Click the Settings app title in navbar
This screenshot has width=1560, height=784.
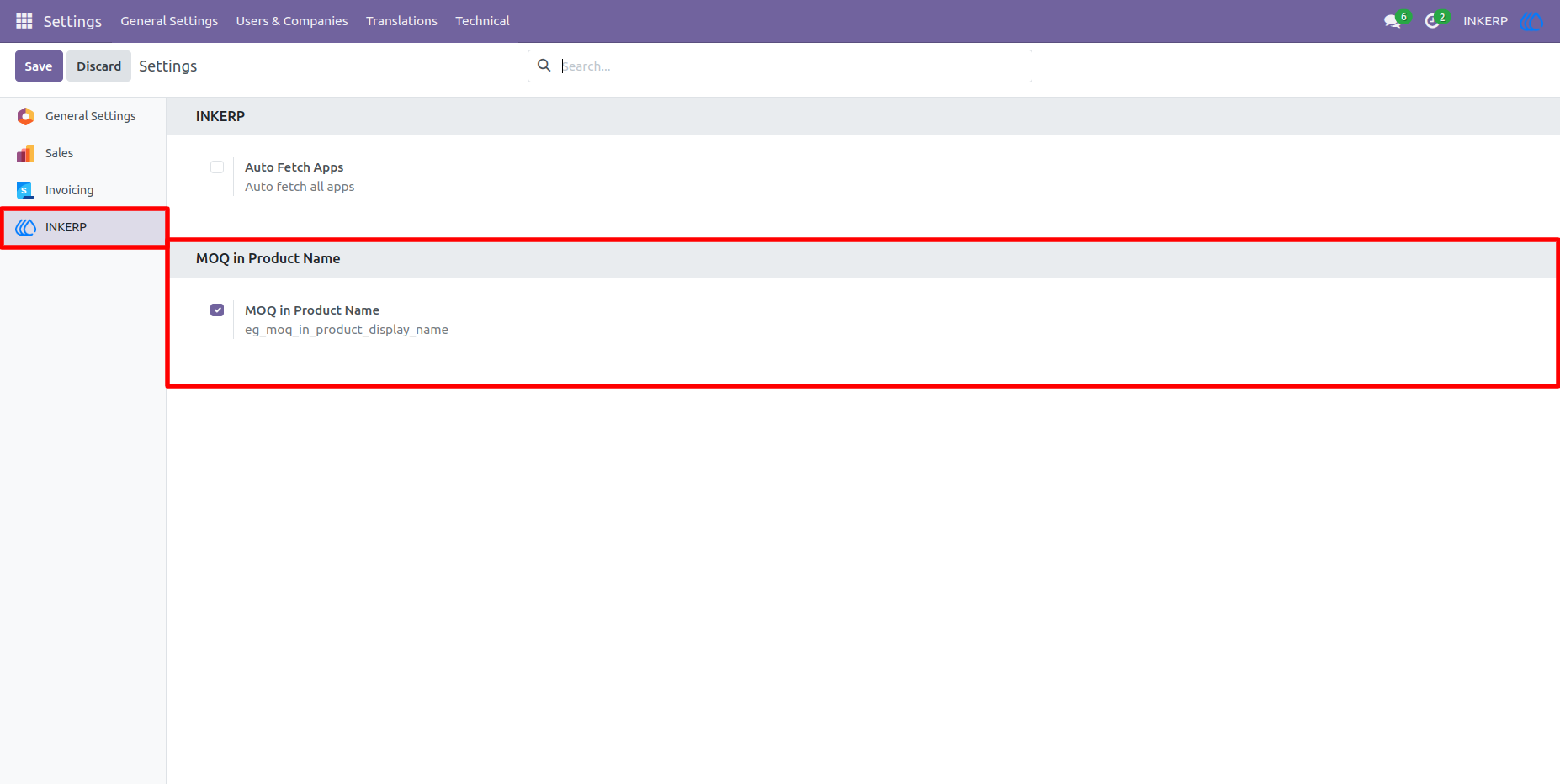(72, 21)
